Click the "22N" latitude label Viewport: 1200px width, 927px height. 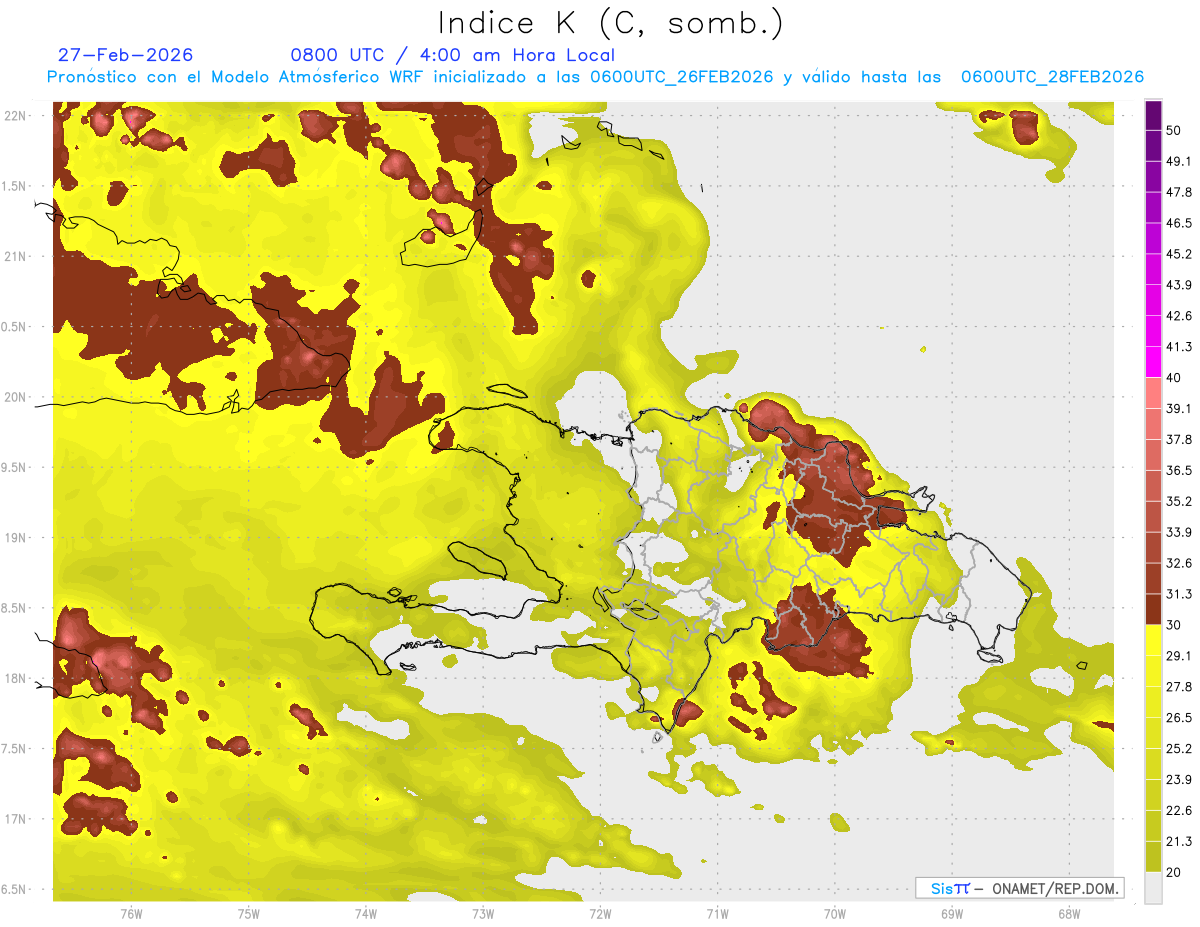16,116
